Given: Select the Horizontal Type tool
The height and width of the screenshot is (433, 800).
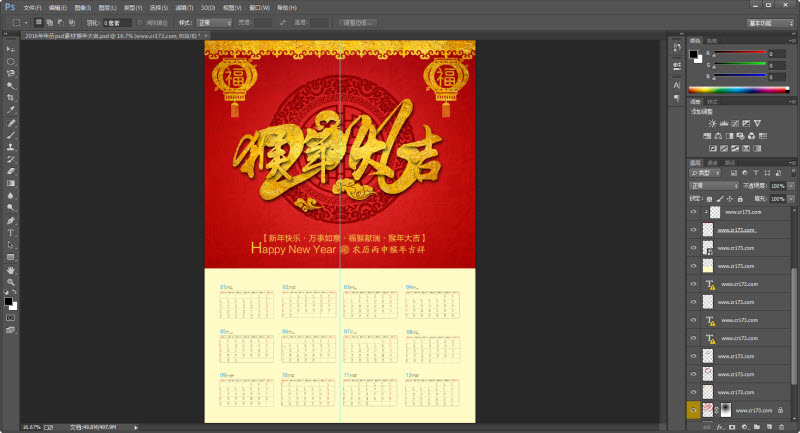Looking at the screenshot, I should pyautogui.click(x=11, y=233).
